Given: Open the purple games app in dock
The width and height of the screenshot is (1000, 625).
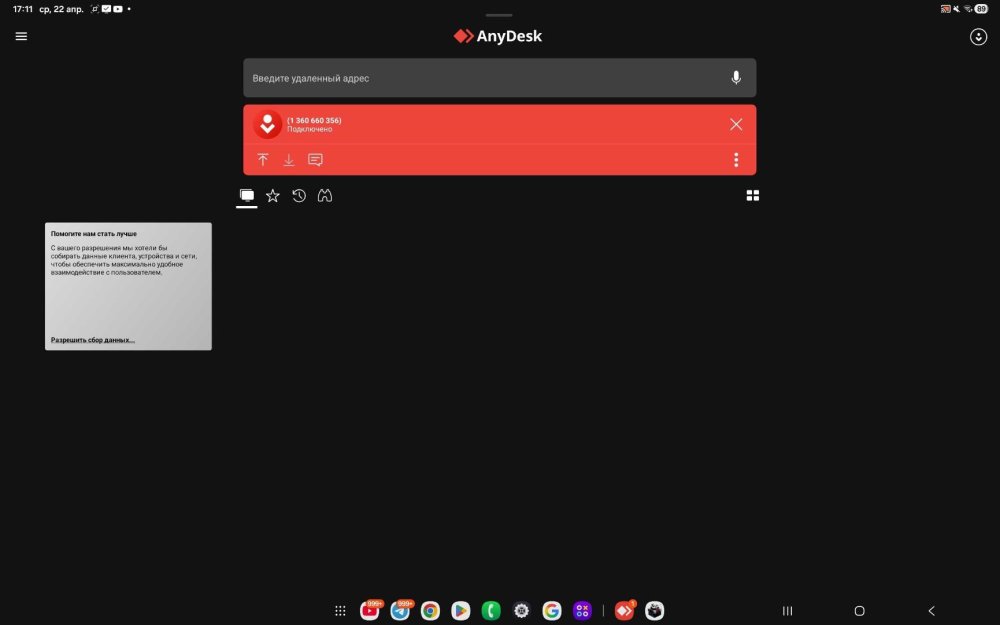Looking at the screenshot, I should (582, 611).
